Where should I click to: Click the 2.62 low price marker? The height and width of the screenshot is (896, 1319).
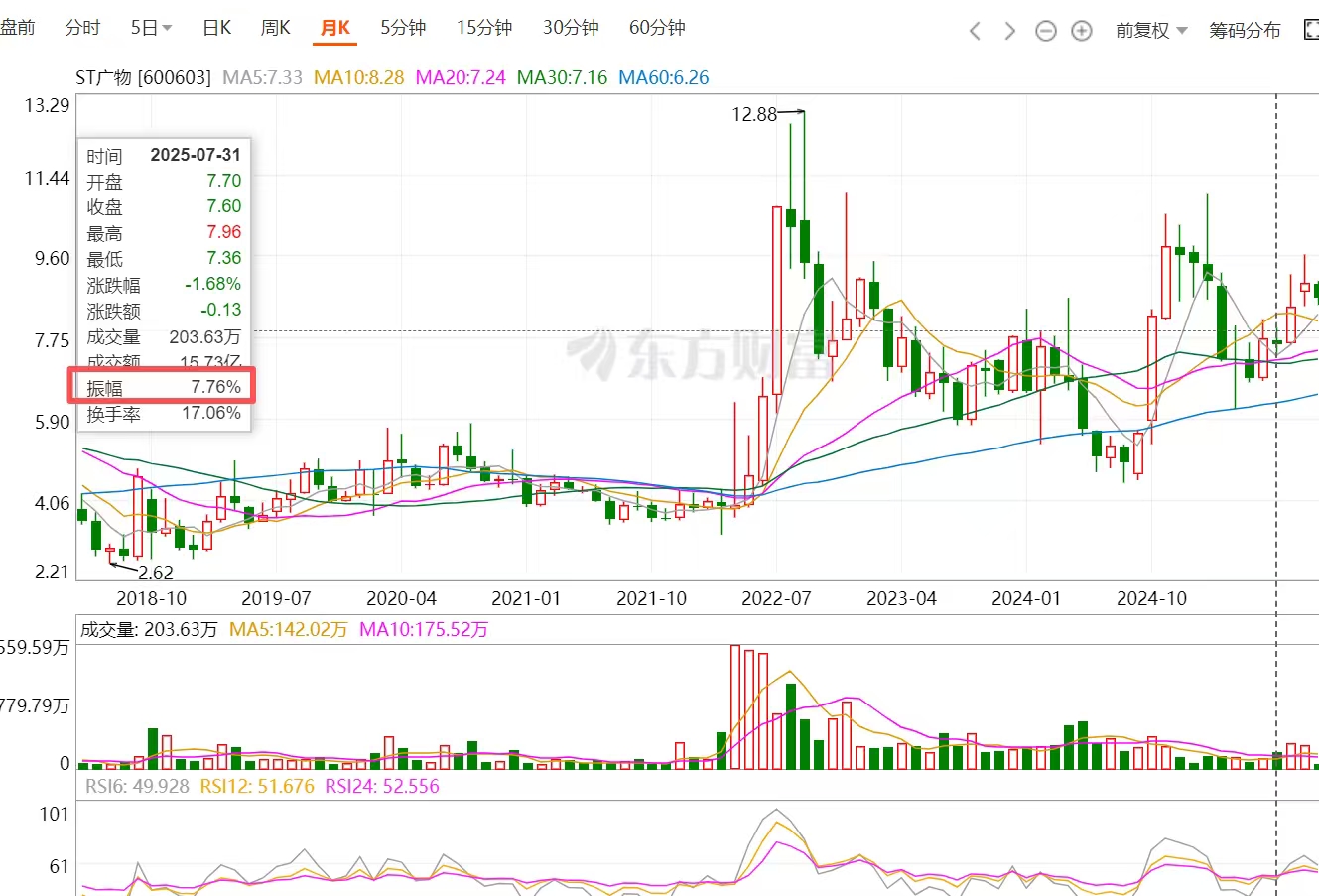pyautogui.click(x=156, y=573)
